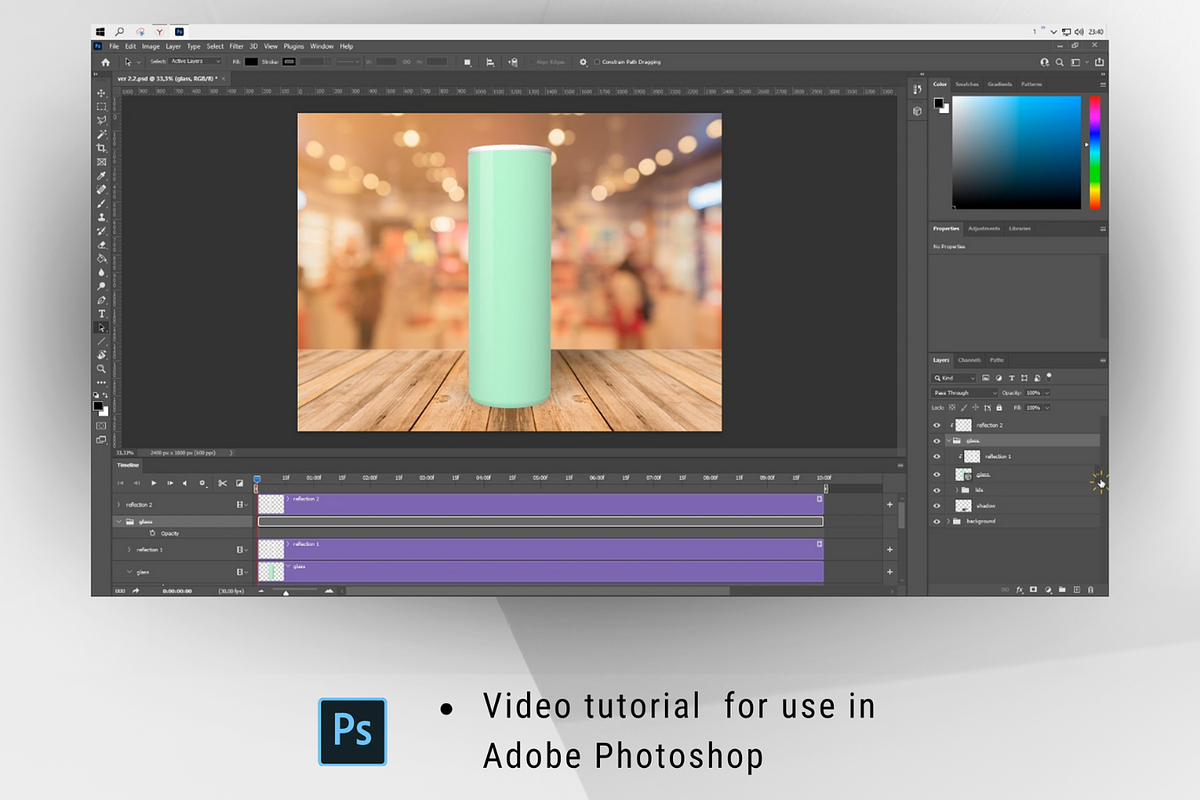Select the History Brush tool
This screenshot has width=1200, height=800.
[102, 232]
